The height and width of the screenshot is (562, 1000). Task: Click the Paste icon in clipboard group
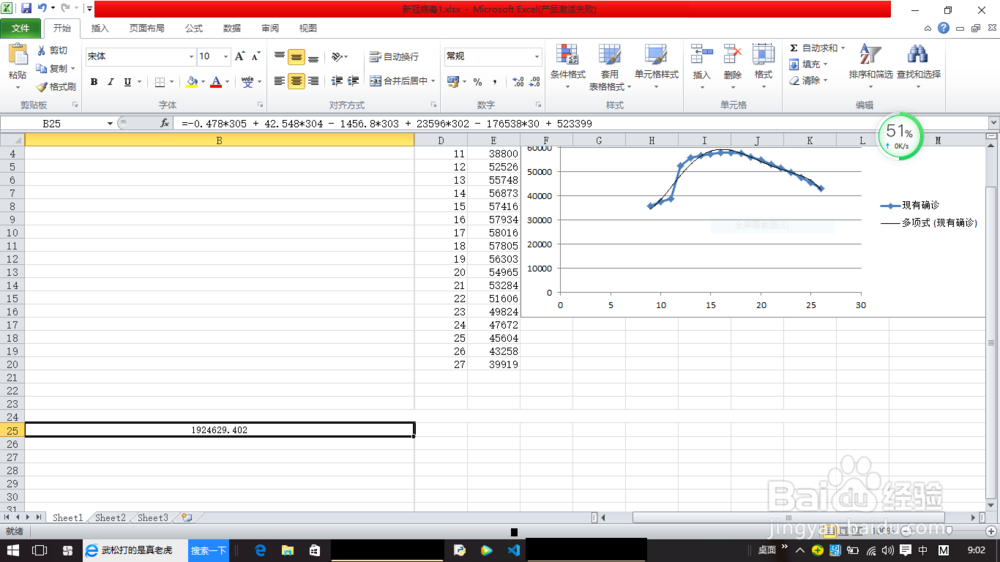(18, 56)
